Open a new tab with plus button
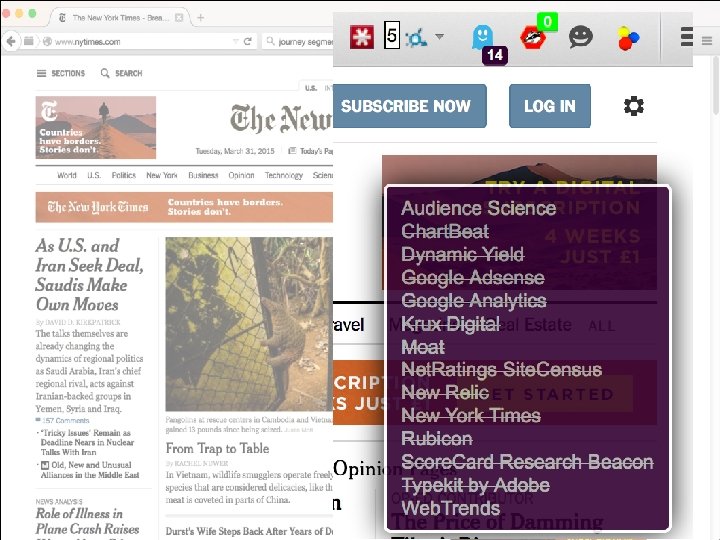Viewport: 720px width, 540px height. point(201,18)
